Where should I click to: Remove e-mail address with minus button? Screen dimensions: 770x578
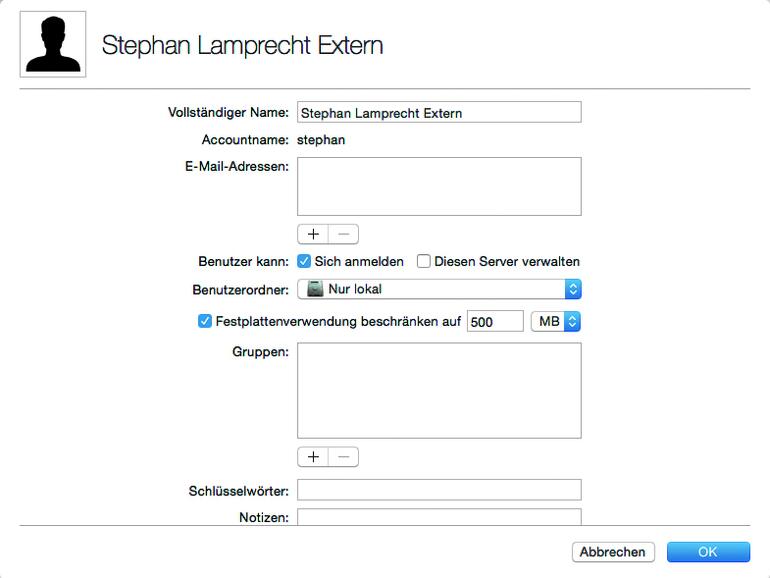pyautogui.click(x=343, y=234)
